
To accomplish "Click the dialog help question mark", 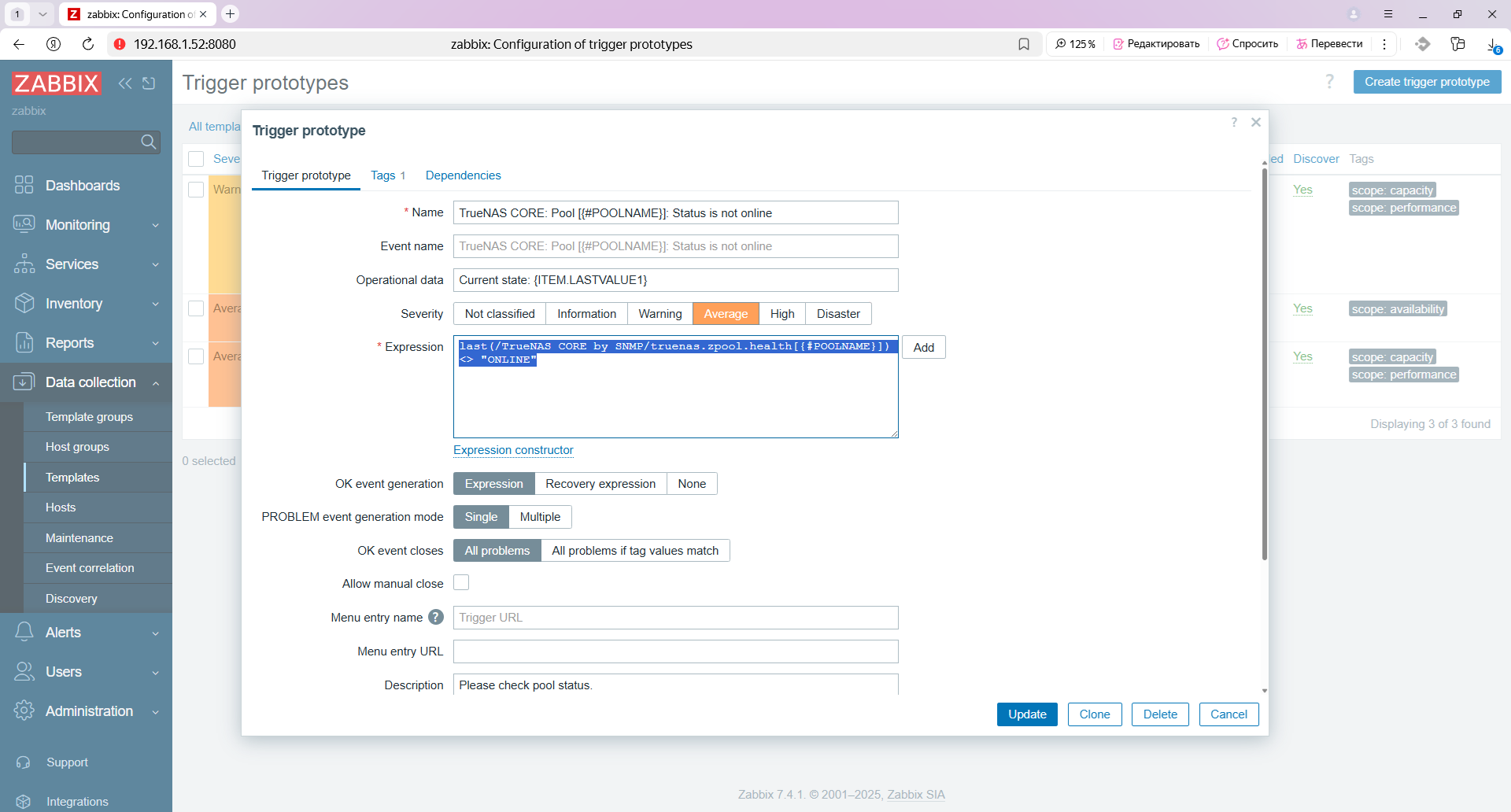I will point(1234,122).
